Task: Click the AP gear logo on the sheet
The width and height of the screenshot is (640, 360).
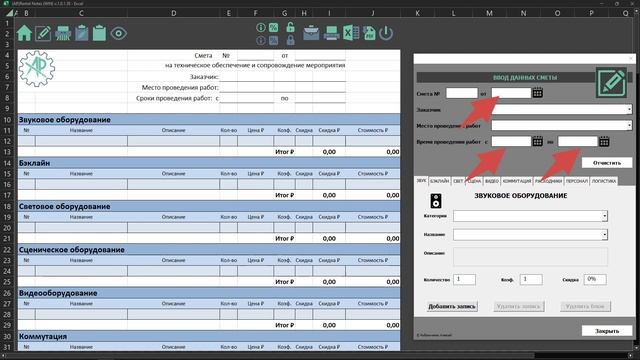Action: pyautogui.click(x=37, y=69)
